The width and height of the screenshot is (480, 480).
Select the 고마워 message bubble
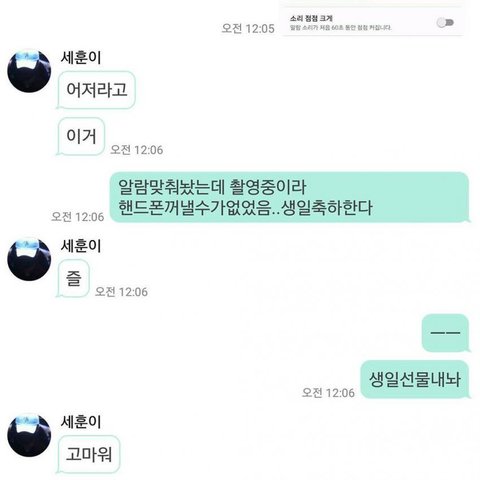point(89,454)
